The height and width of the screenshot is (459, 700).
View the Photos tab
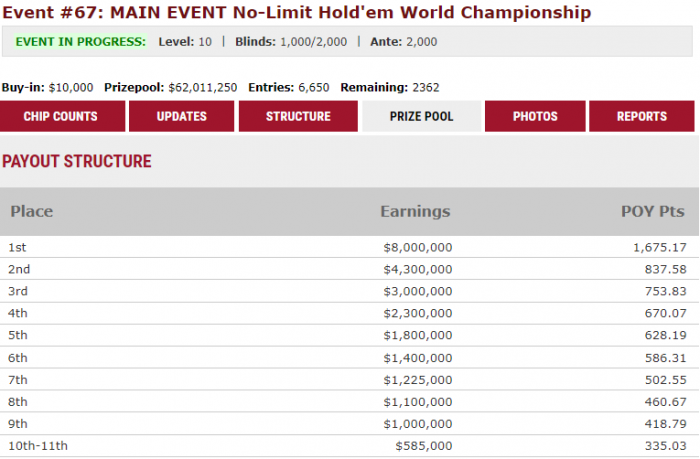coord(535,116)
